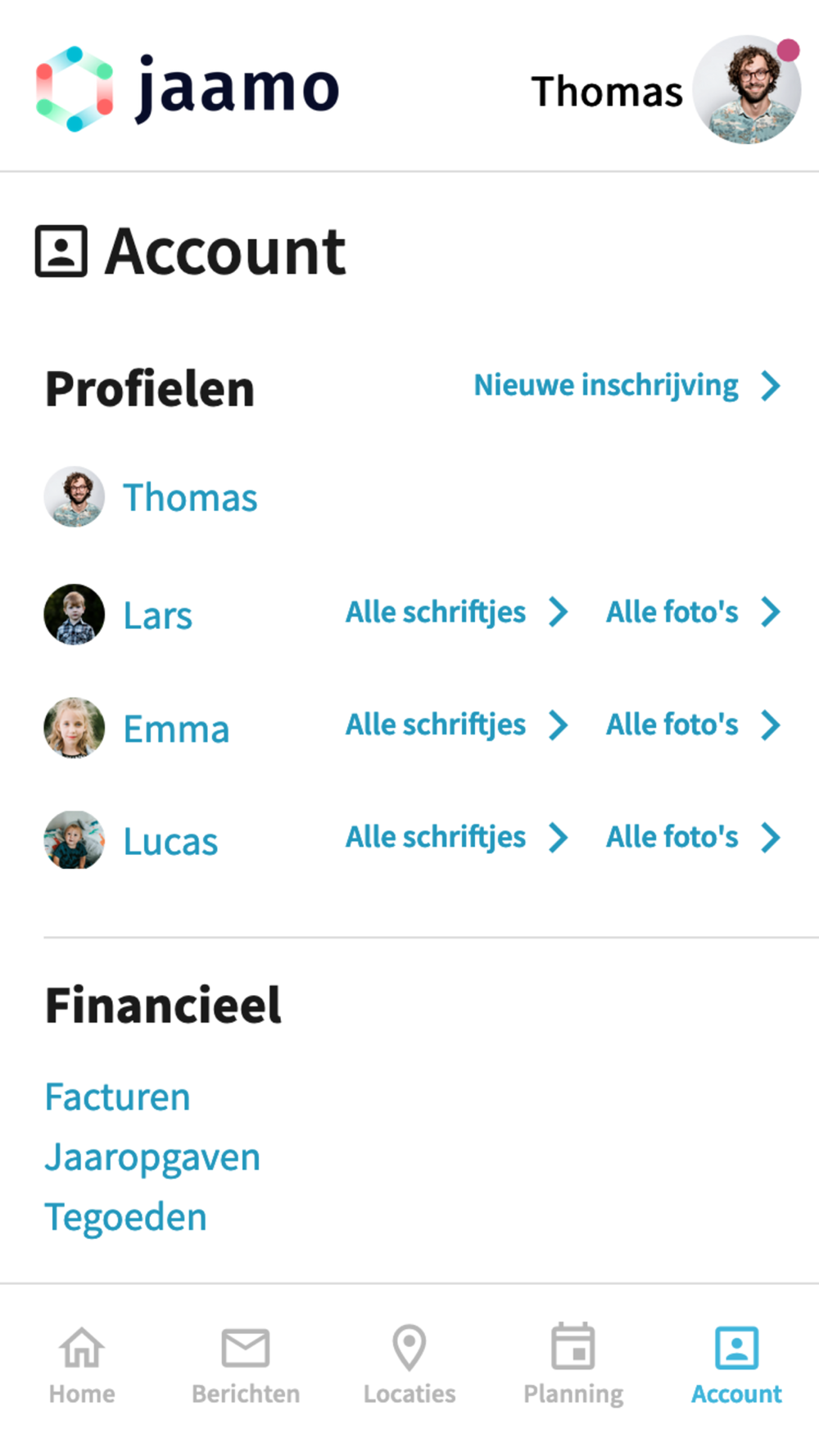Open the Berichten envelope icon
This screenshot has height=1456, width=819.
[246, 1347]
